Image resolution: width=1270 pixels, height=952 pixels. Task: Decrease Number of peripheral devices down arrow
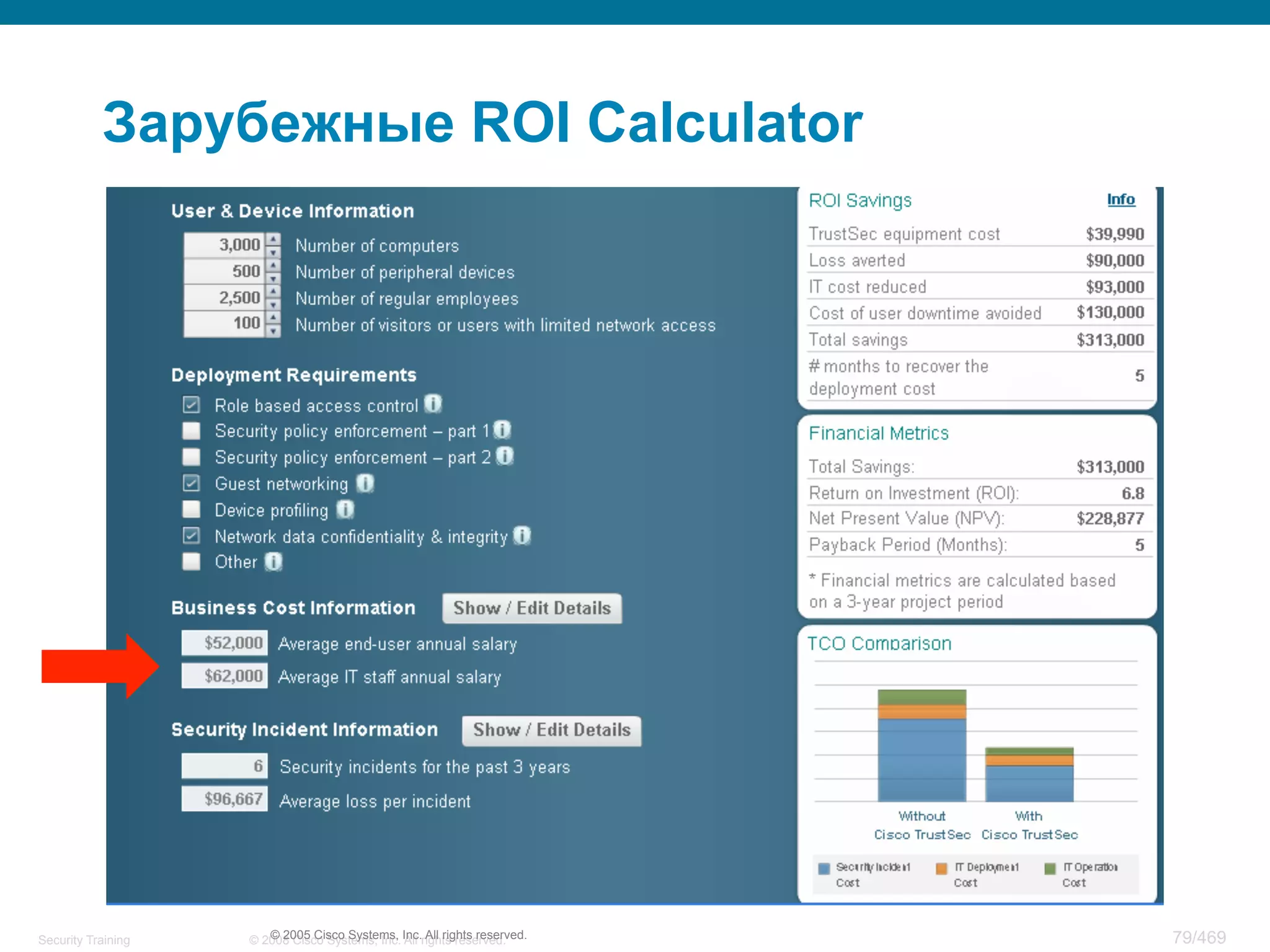click(273, 278)
